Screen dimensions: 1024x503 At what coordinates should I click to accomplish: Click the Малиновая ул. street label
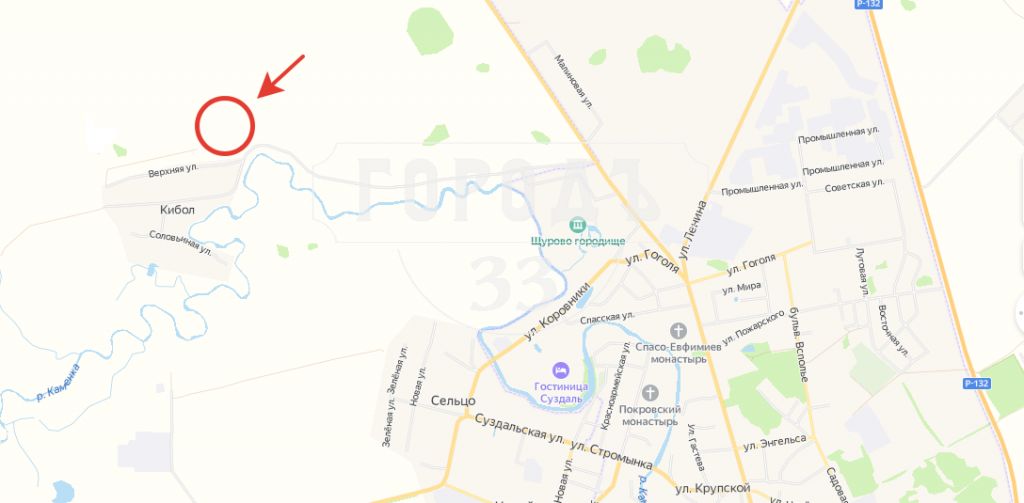coord(573,82)
